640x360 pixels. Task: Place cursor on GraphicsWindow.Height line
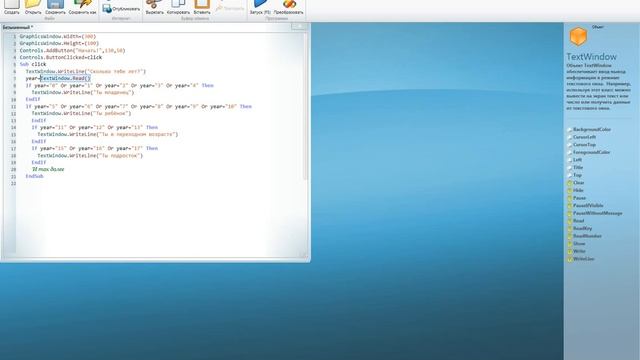pyautogui.click(x=59, y=43)
